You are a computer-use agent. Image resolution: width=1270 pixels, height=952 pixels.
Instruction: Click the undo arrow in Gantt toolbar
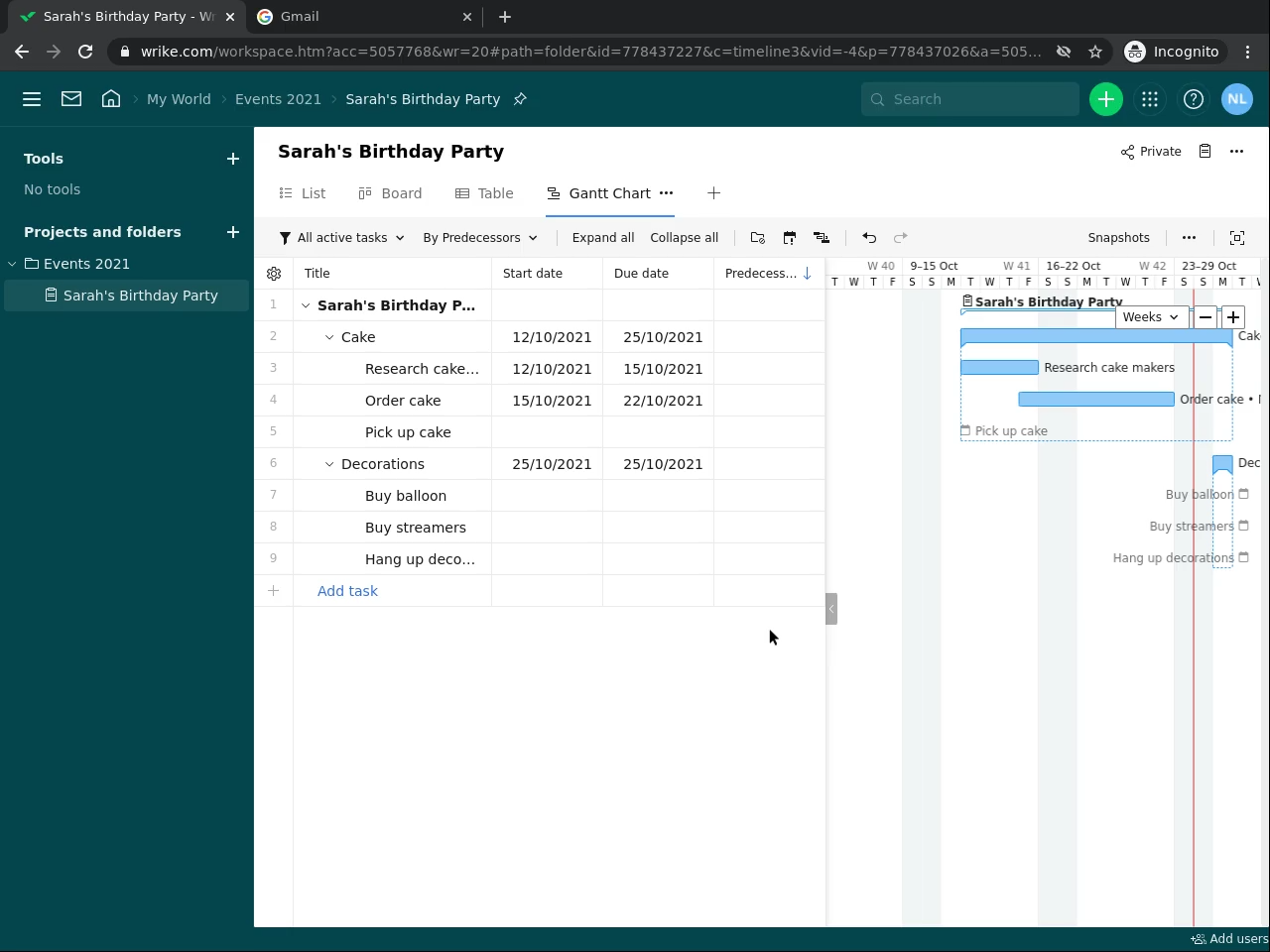click(x=869, y=238)
